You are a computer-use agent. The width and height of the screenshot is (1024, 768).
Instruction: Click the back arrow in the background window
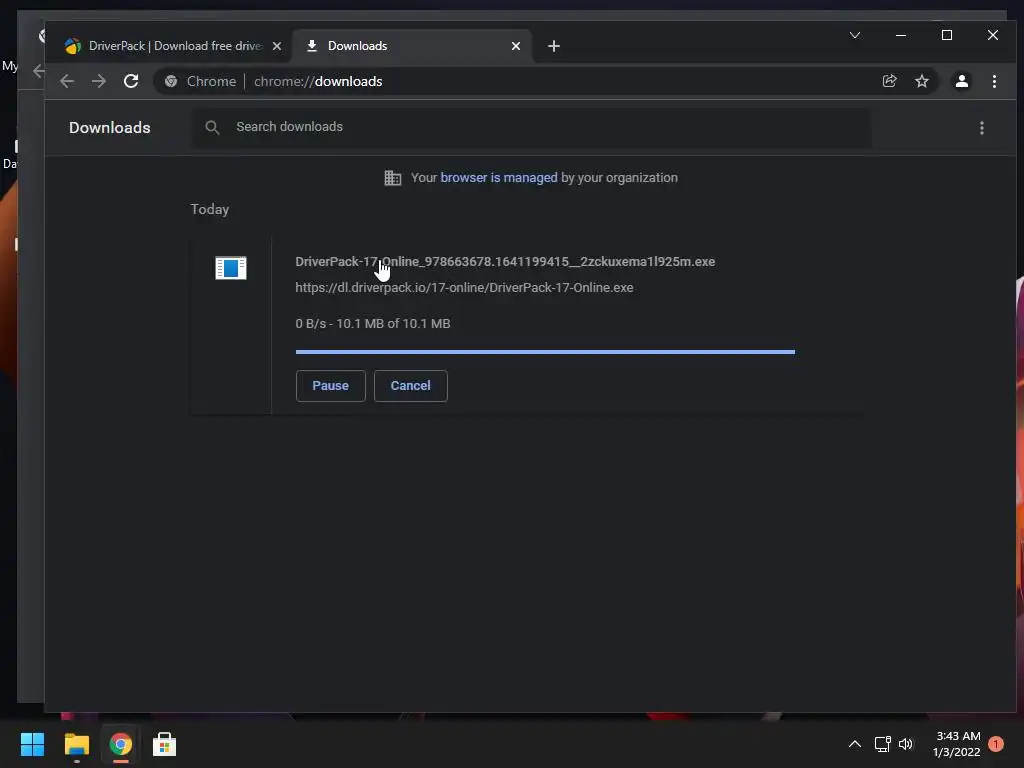(x=38, y=71)
